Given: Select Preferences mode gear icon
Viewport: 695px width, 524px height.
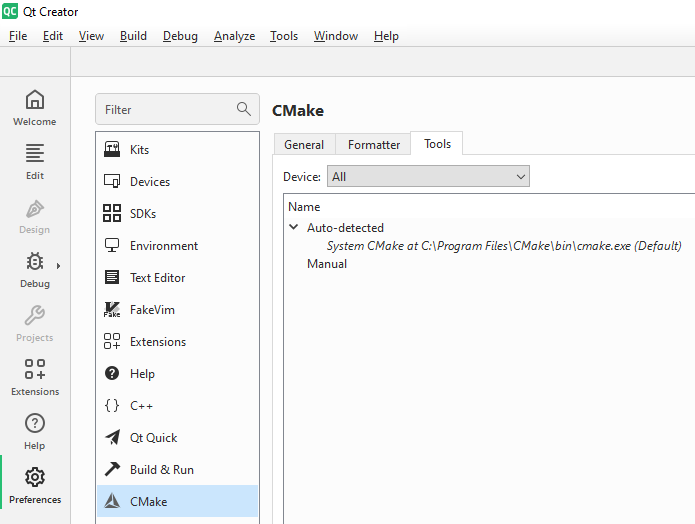Looking at the screenshot, I should tap(35, 477).
